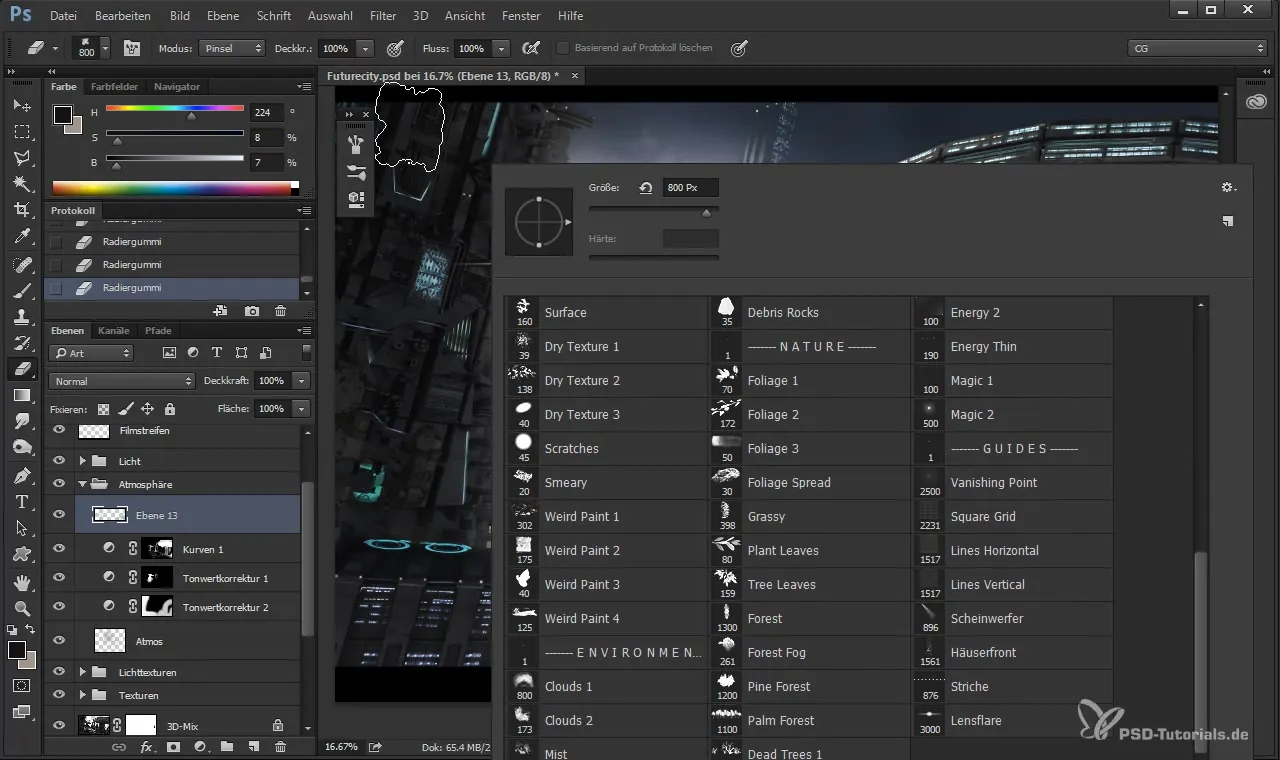Delete current history state trash icon
Screen dimensions: 1280x760
(280, 311)
